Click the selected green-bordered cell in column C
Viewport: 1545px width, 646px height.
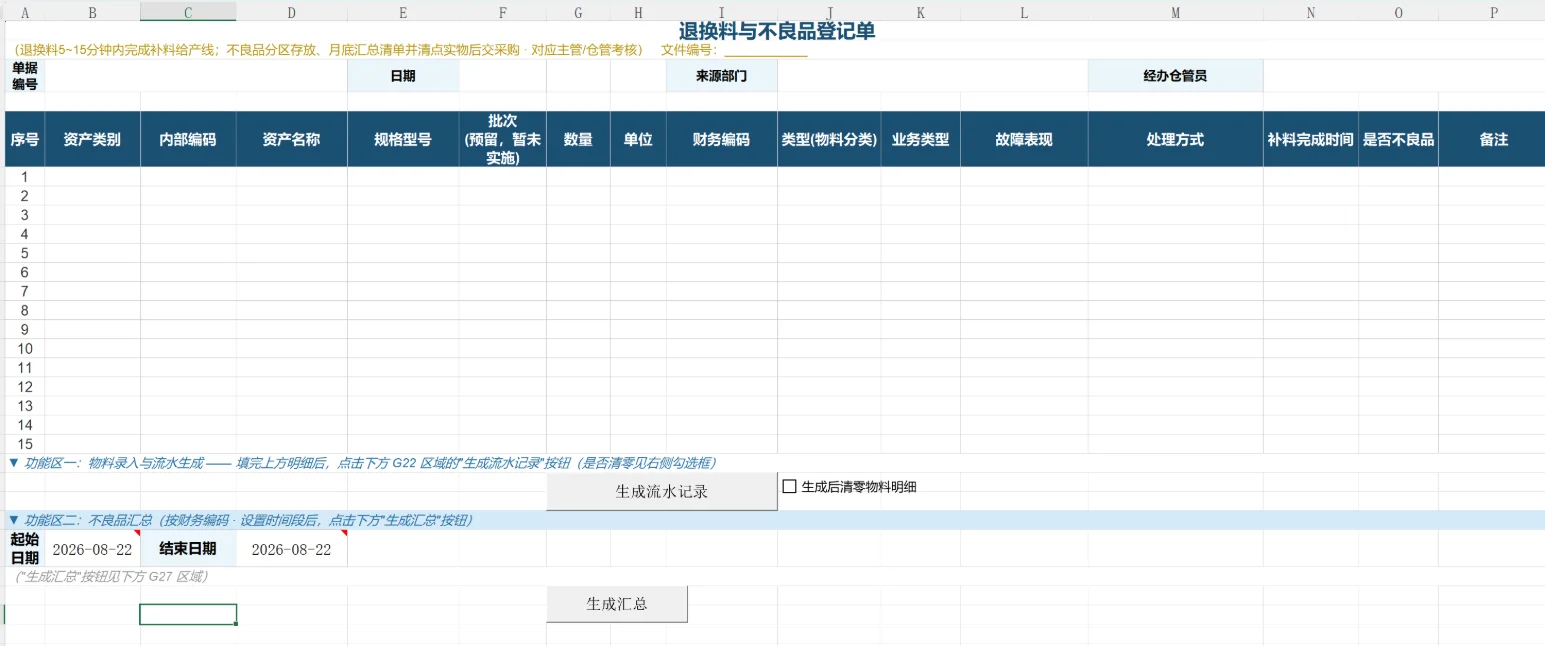(188, 614)
